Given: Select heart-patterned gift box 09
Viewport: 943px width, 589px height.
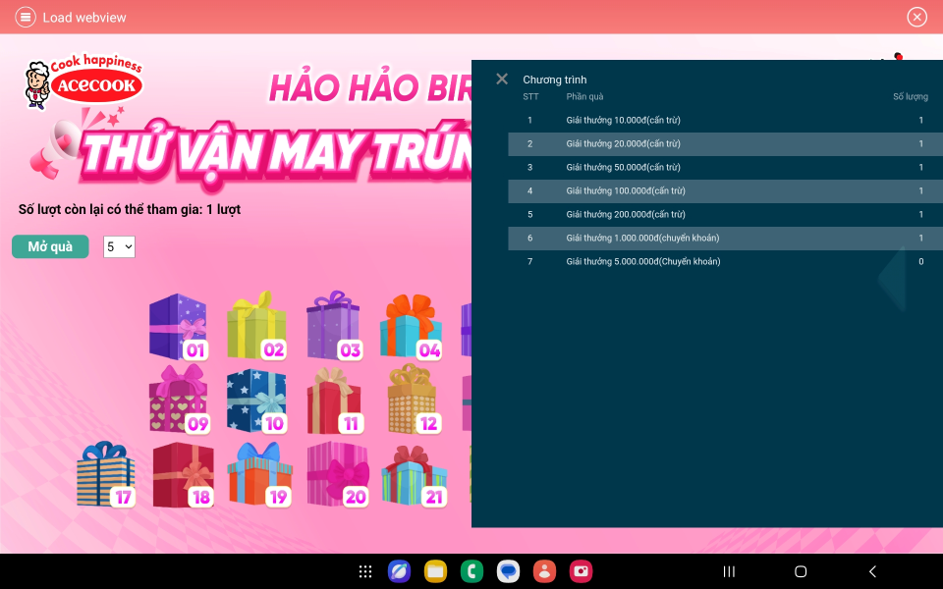Looking at the screenshot, I should pos(179,399).
